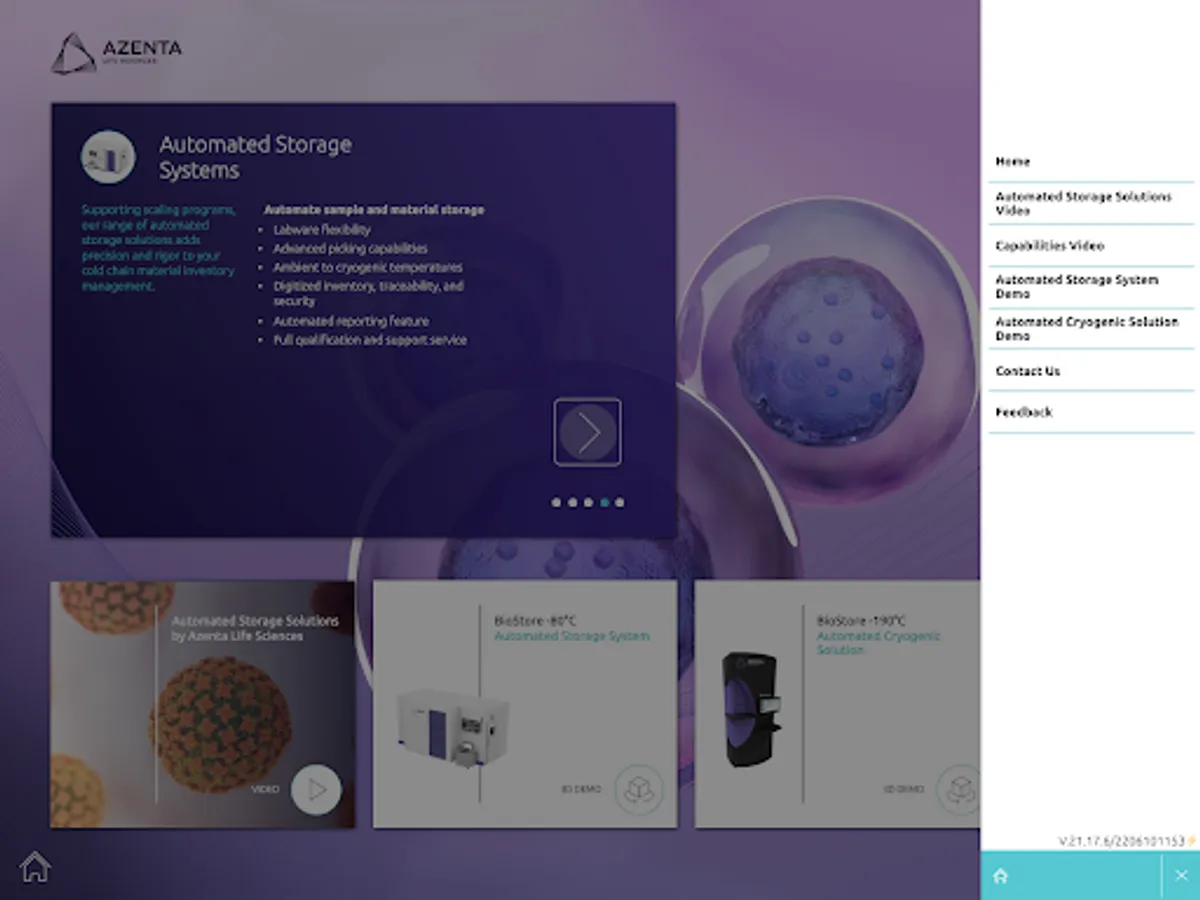This screenshot has width=1200, height=900.
Task: Open Automated Storage System Demo menu item
Action: point(1091,288)
